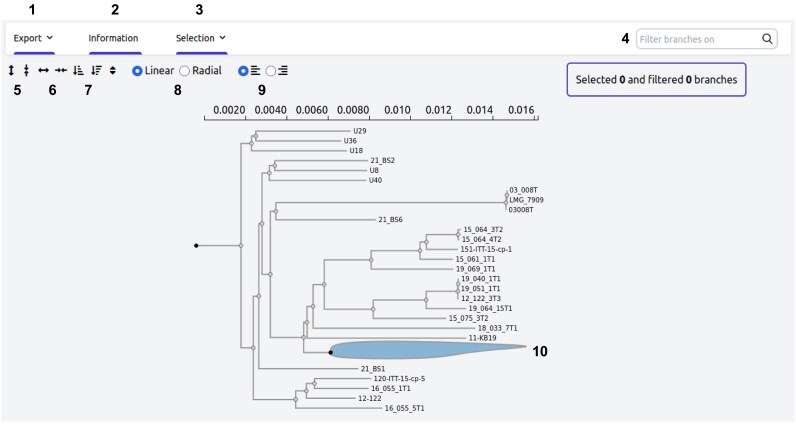Select the Radial layout radio button
Image resolution: width=796 pixels, height=425 pixels.
pos(185,71)
